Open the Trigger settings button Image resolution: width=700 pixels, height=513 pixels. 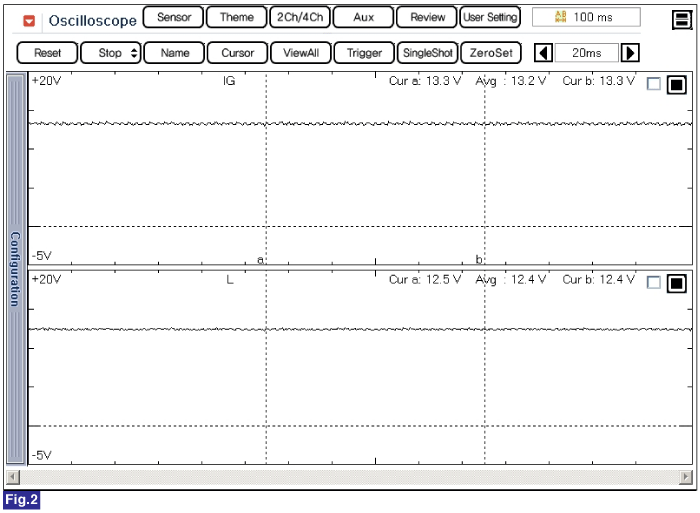pos(364,53)
